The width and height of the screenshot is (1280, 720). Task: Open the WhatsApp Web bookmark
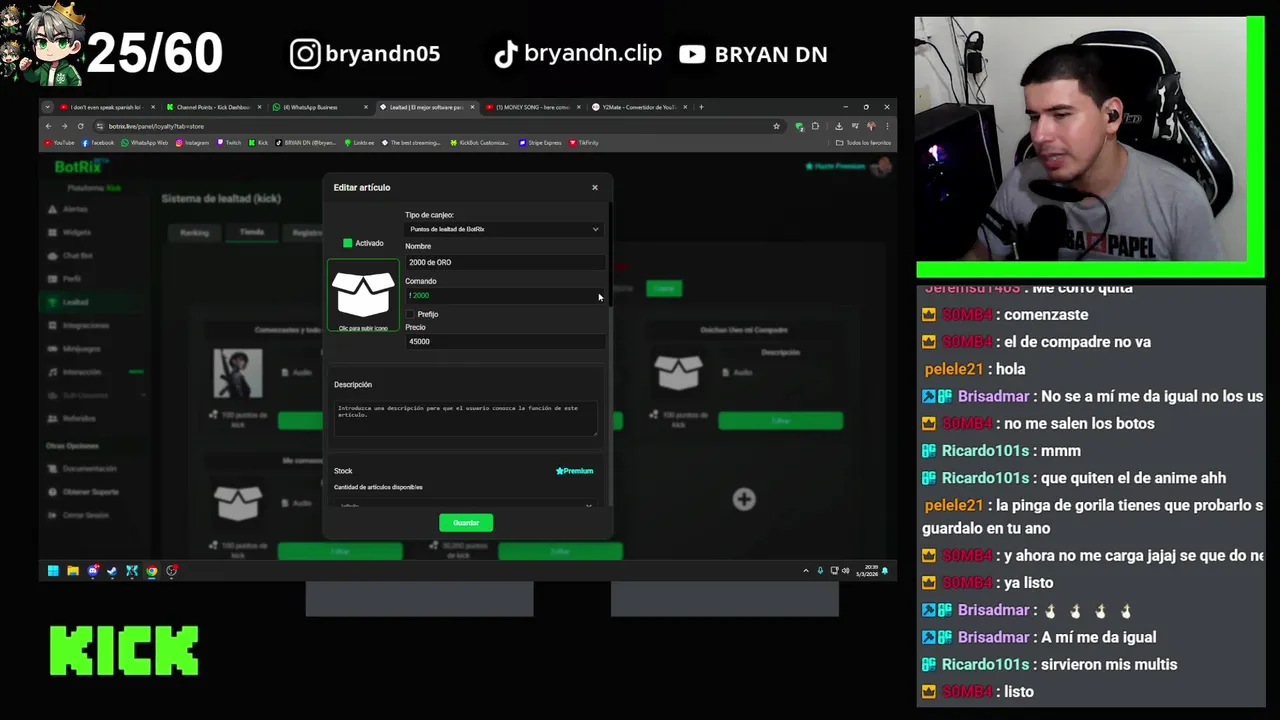145,143
